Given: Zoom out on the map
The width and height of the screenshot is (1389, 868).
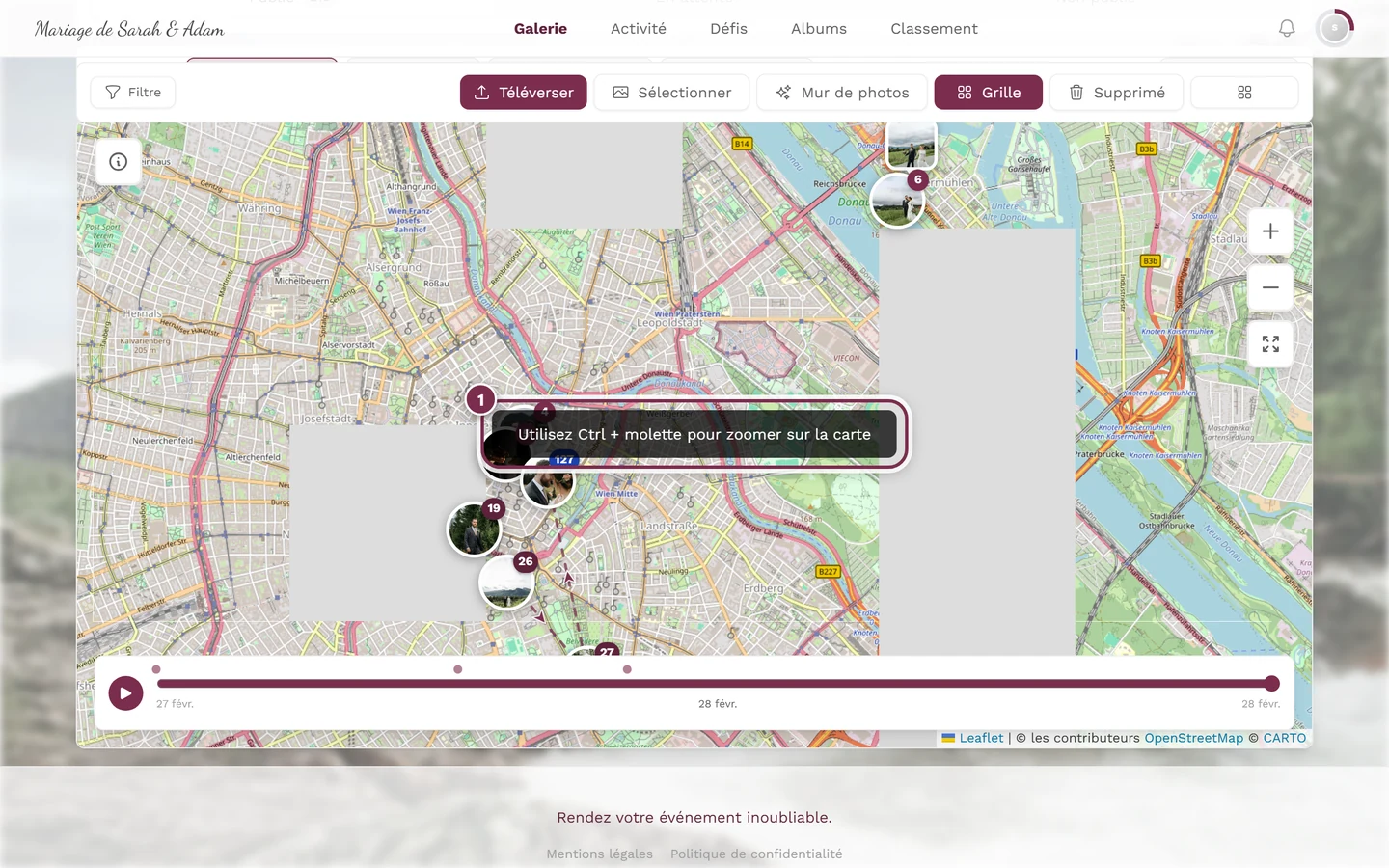Looking at the screenshot, I should click(x=1270, y=287).
